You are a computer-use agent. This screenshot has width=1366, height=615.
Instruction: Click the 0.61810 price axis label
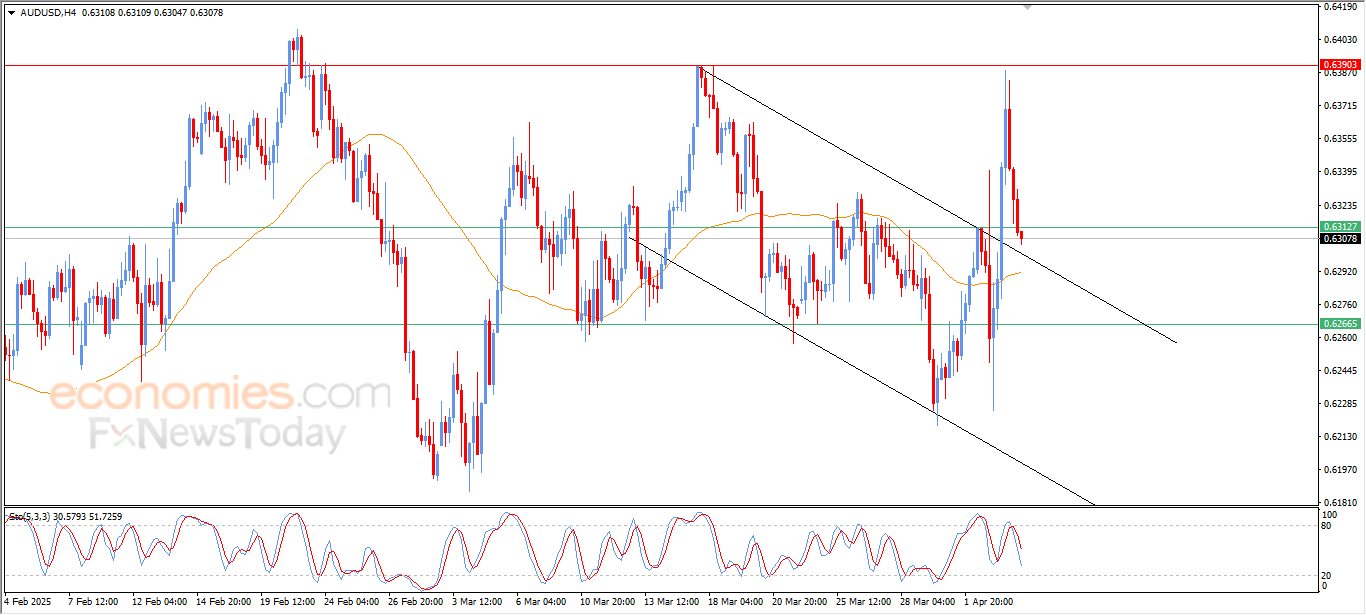tap(1340, 502)
